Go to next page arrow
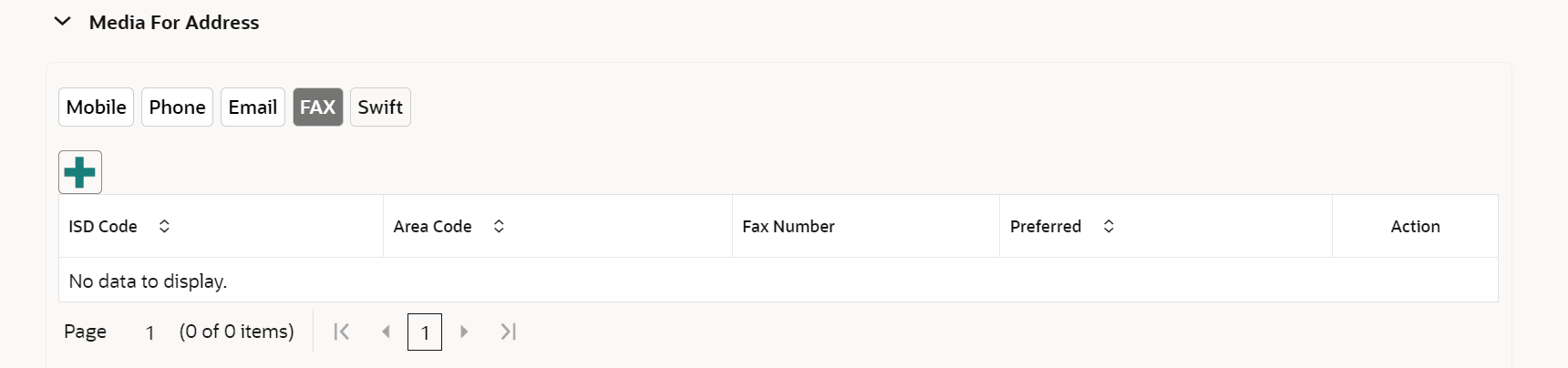This screenshot has height=368, width=1568. tap(464, 332)
